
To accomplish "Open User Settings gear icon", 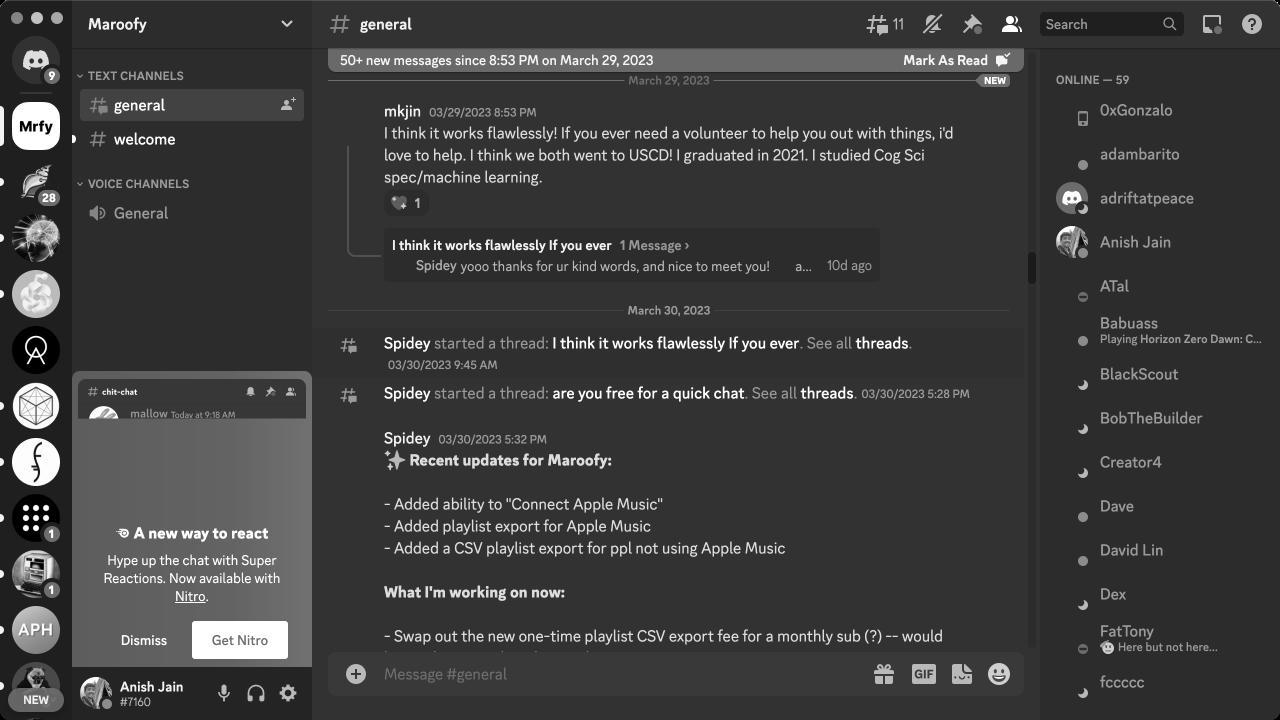I will pos(288,693).
